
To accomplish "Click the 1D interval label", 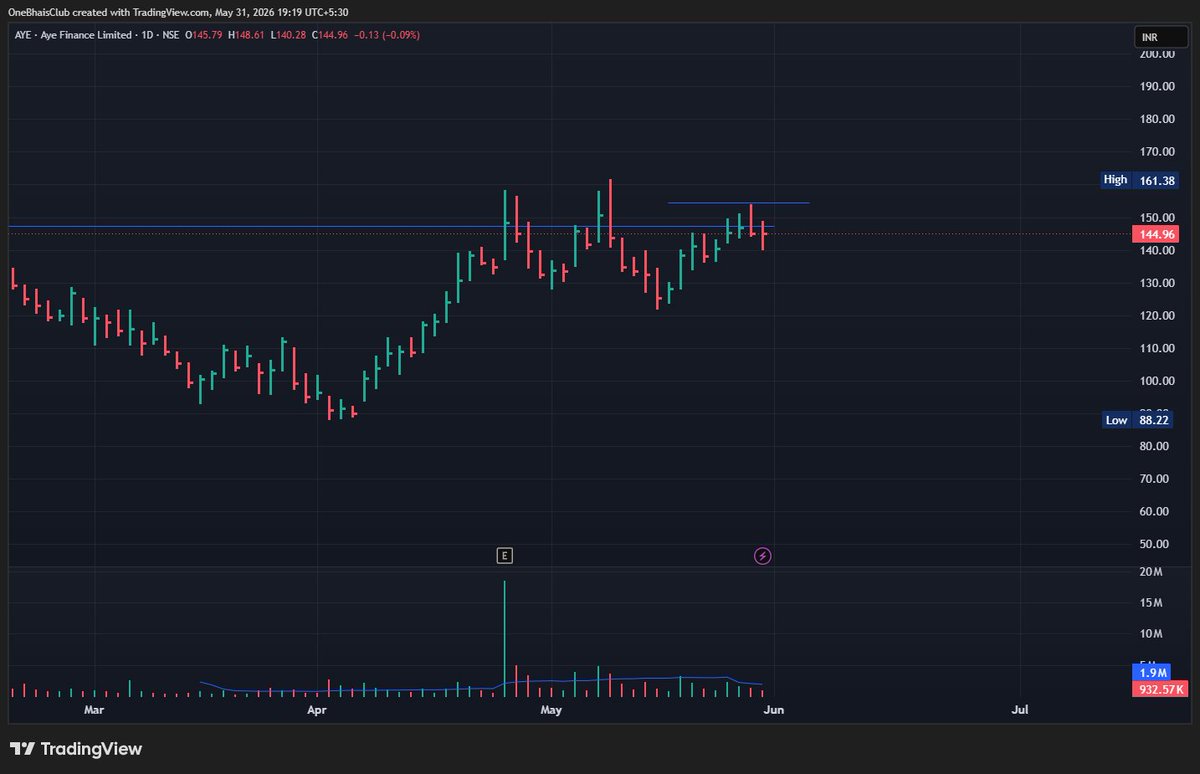I will coord(149,34).
